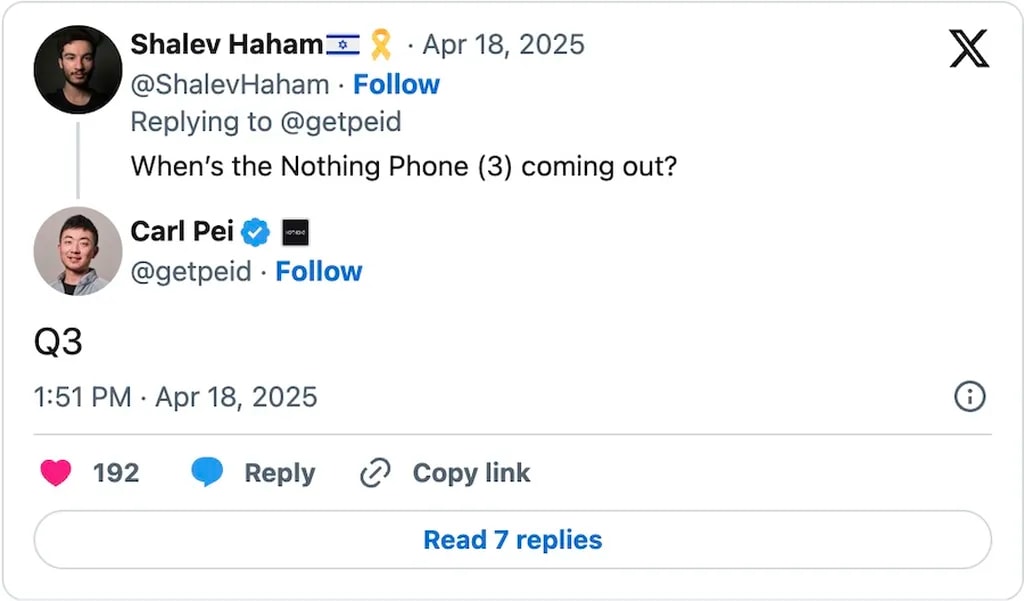
Task: Open the Nothing Phone (3) question tweet
Action: (x=403, y=165)
